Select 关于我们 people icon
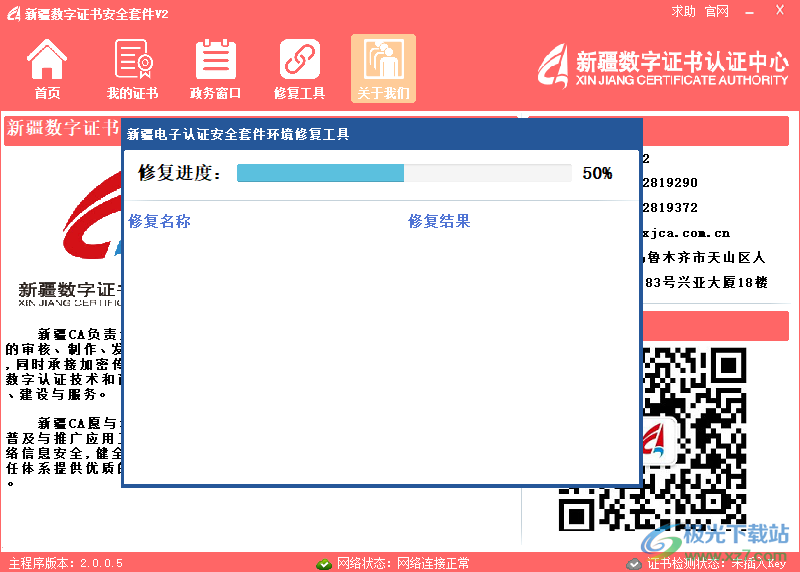Image resolution: width=800 pixels, height=572 pixels. (383, 69)
